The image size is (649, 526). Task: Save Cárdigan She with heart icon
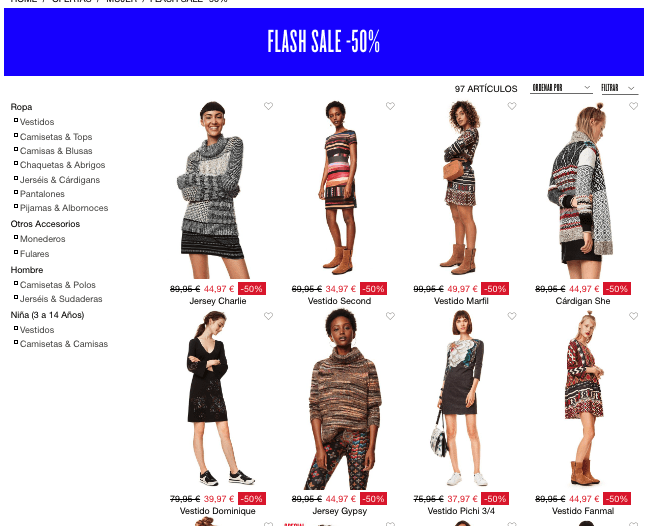633,106
